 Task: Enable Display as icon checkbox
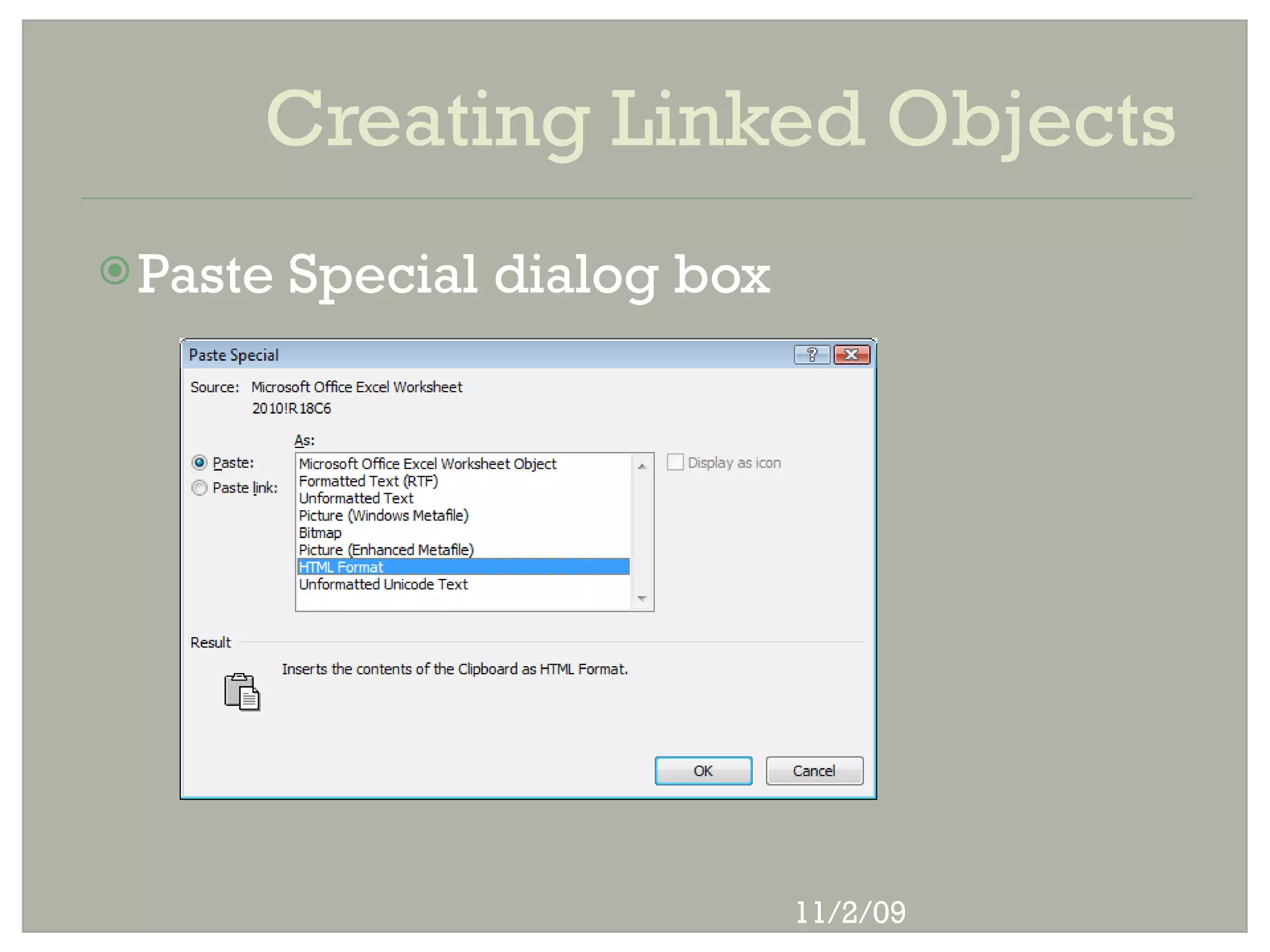pos(675,462)
